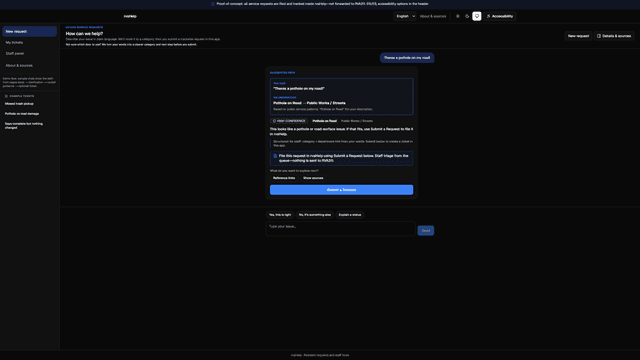640x360 pixels.
Task: Click the app logo in the header
Action: tap(130, 16)
